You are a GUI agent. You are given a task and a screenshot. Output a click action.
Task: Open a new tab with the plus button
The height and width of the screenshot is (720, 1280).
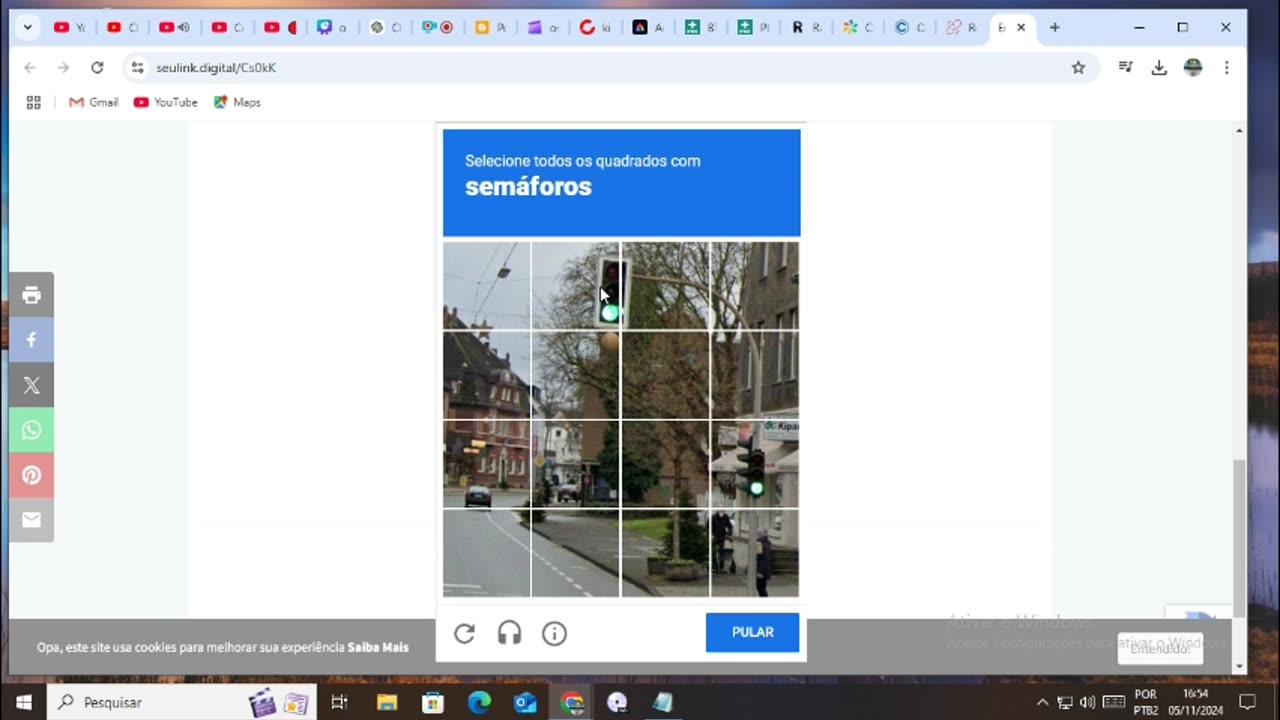tap(1054, 27)
